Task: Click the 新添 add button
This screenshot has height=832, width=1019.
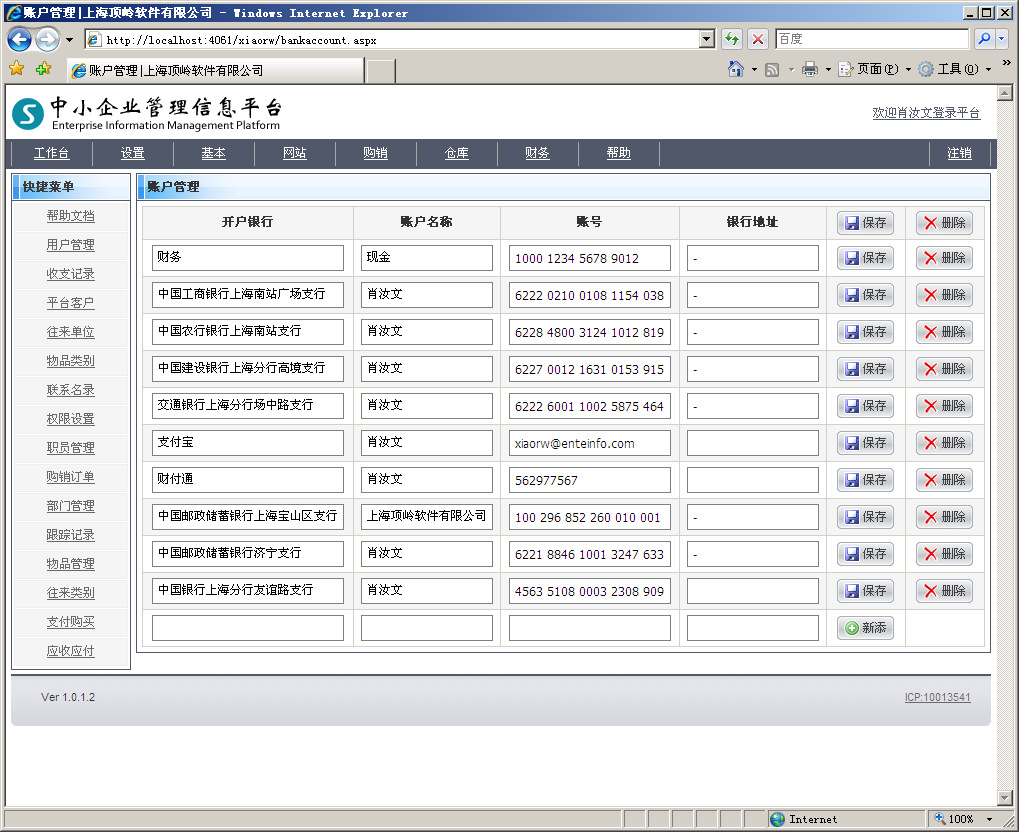Action: (x=865, y=628)
